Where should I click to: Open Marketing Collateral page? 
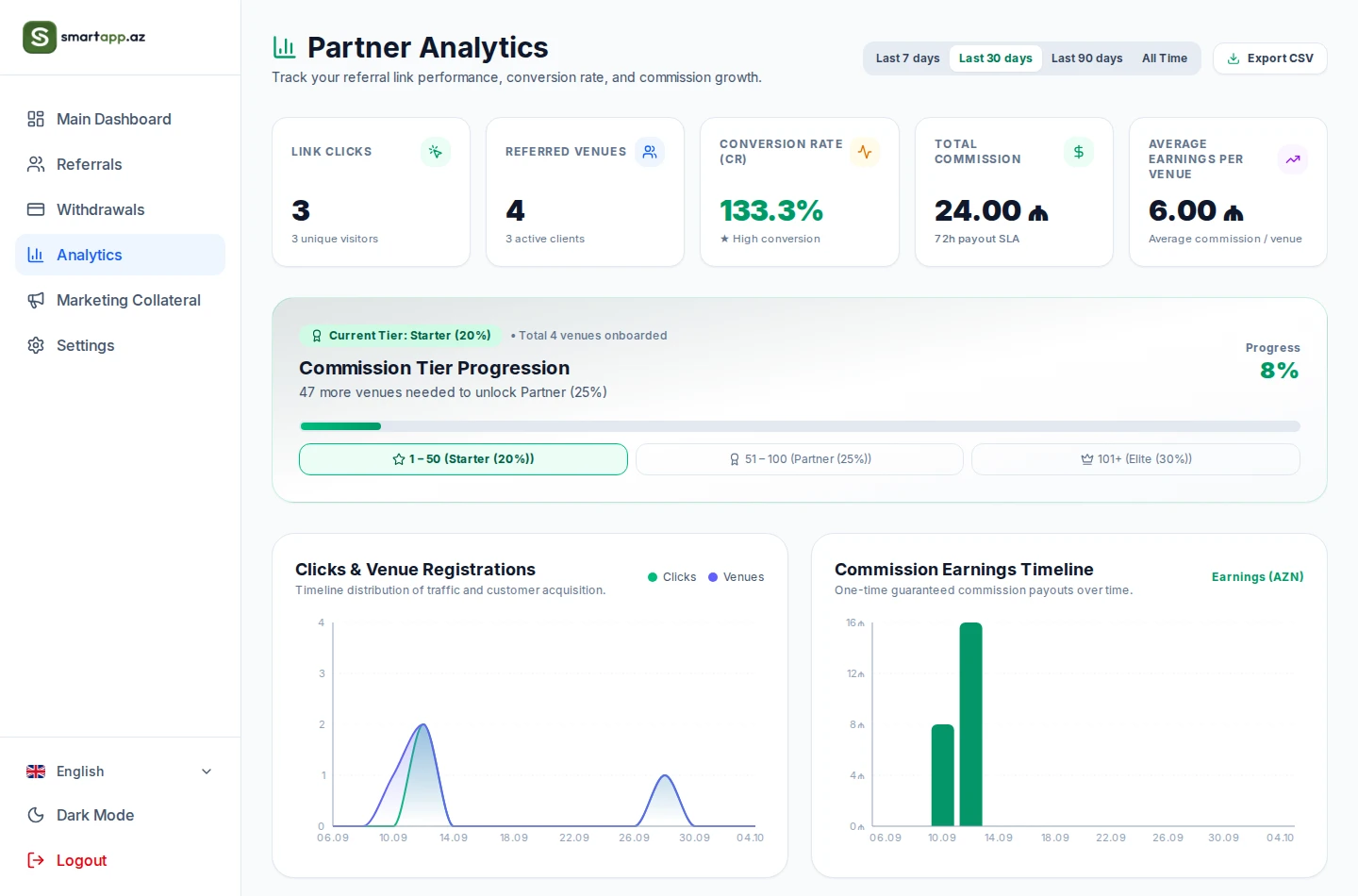(x=120, y=300)
